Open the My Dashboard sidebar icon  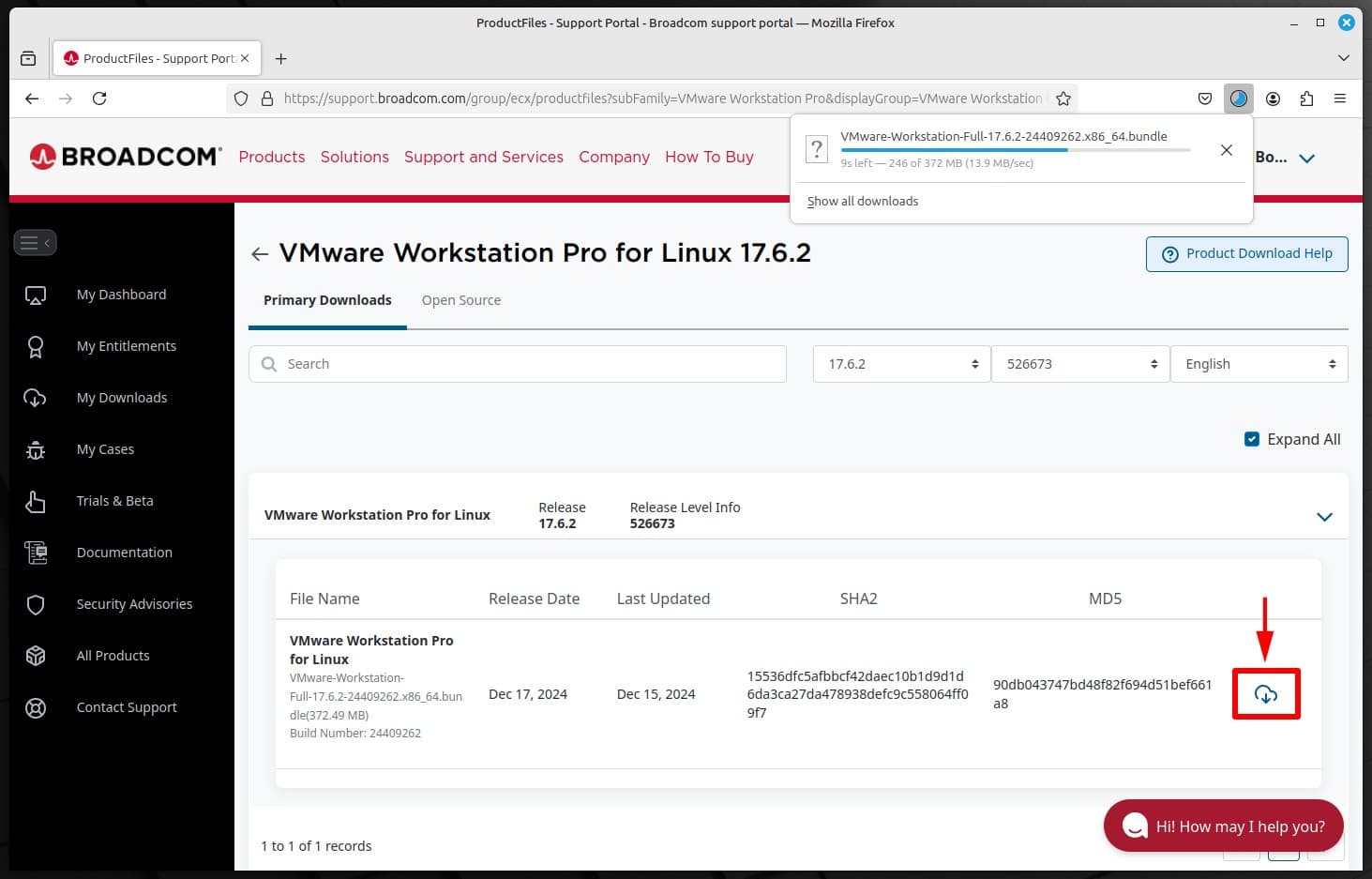(x=35, y=294)
